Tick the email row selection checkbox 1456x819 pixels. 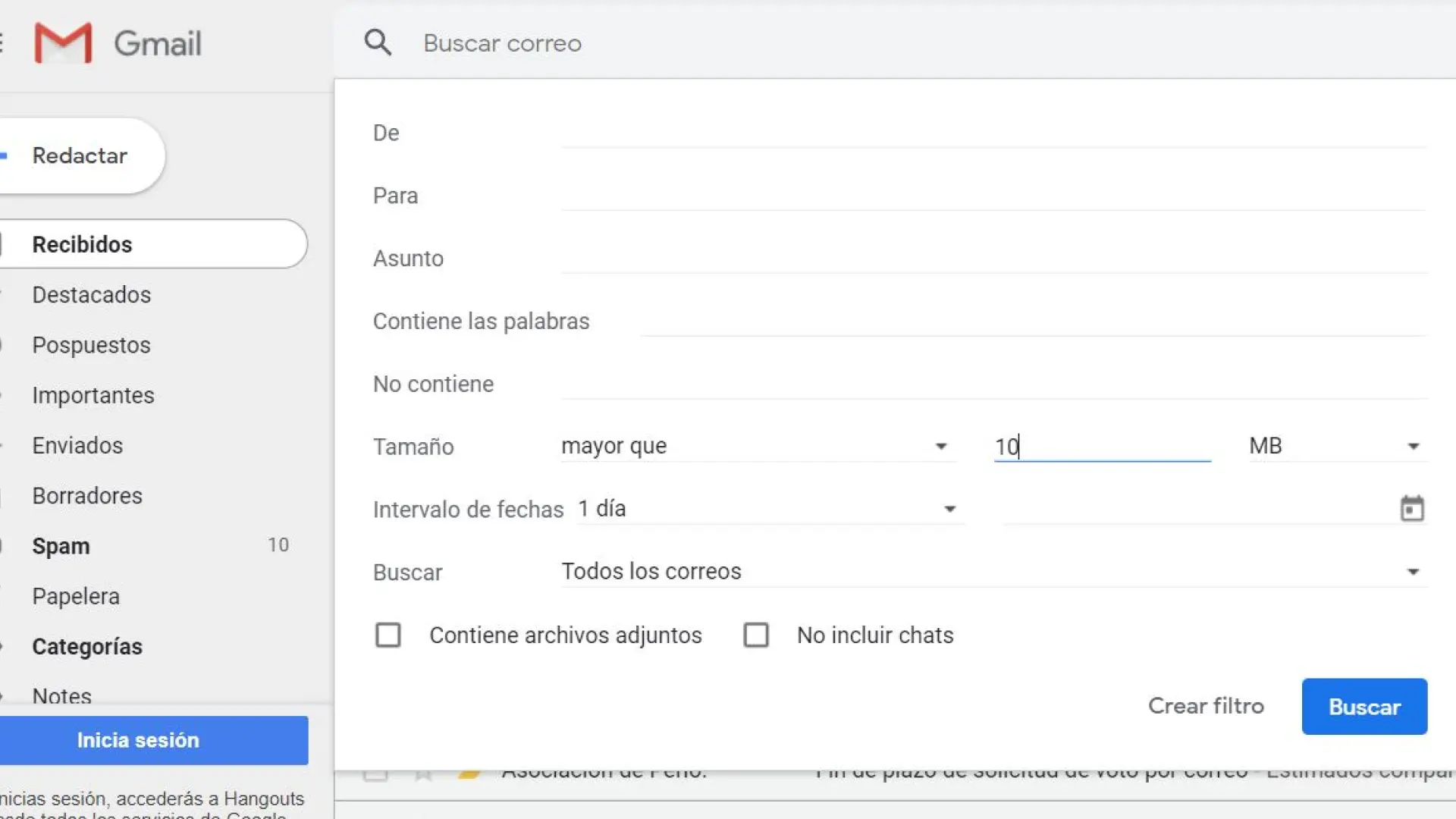(375, 774)
